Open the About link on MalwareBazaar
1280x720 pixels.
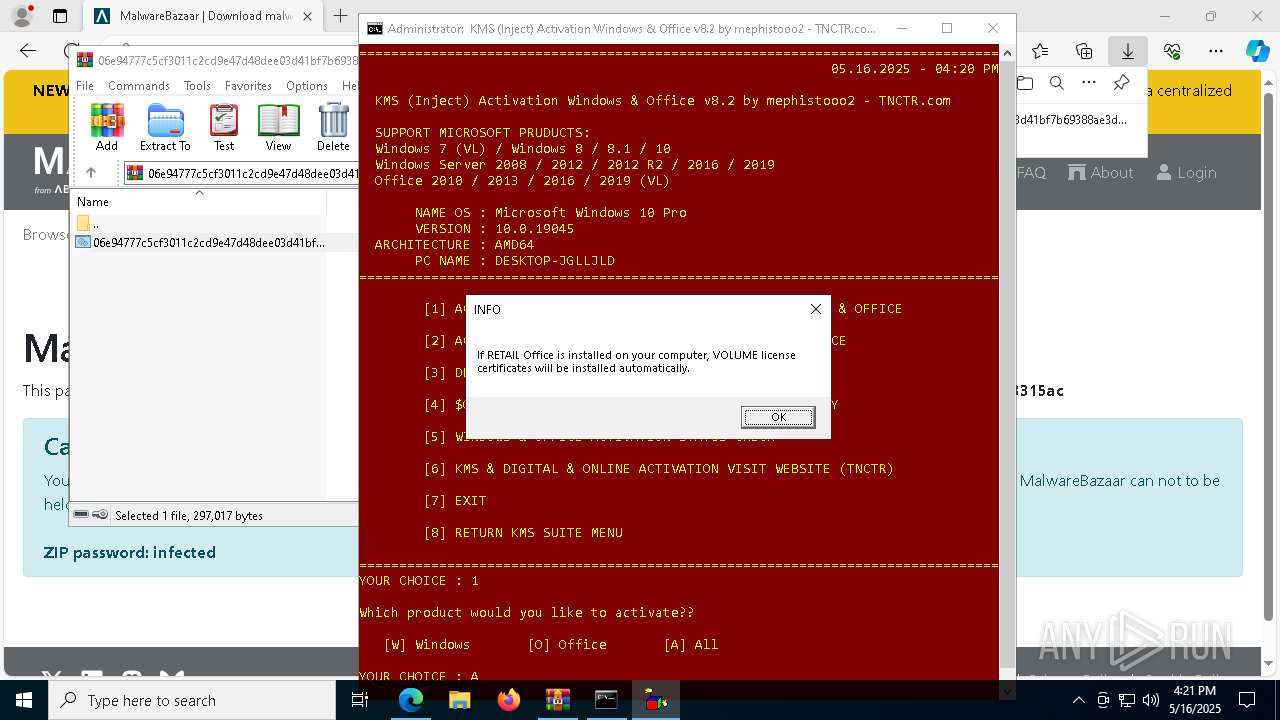coord(1101,172)
